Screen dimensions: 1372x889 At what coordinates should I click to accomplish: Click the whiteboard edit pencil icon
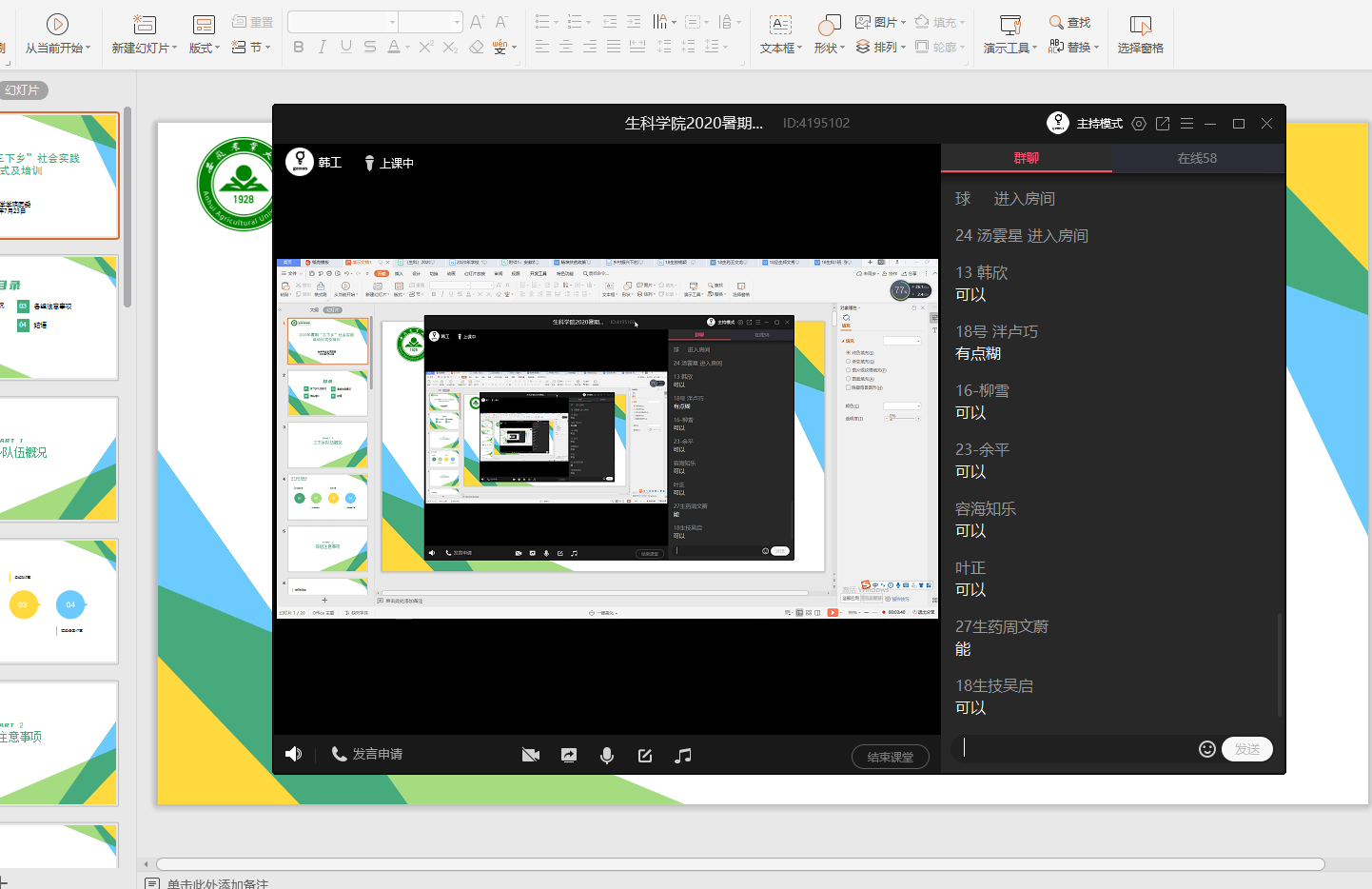645,755
